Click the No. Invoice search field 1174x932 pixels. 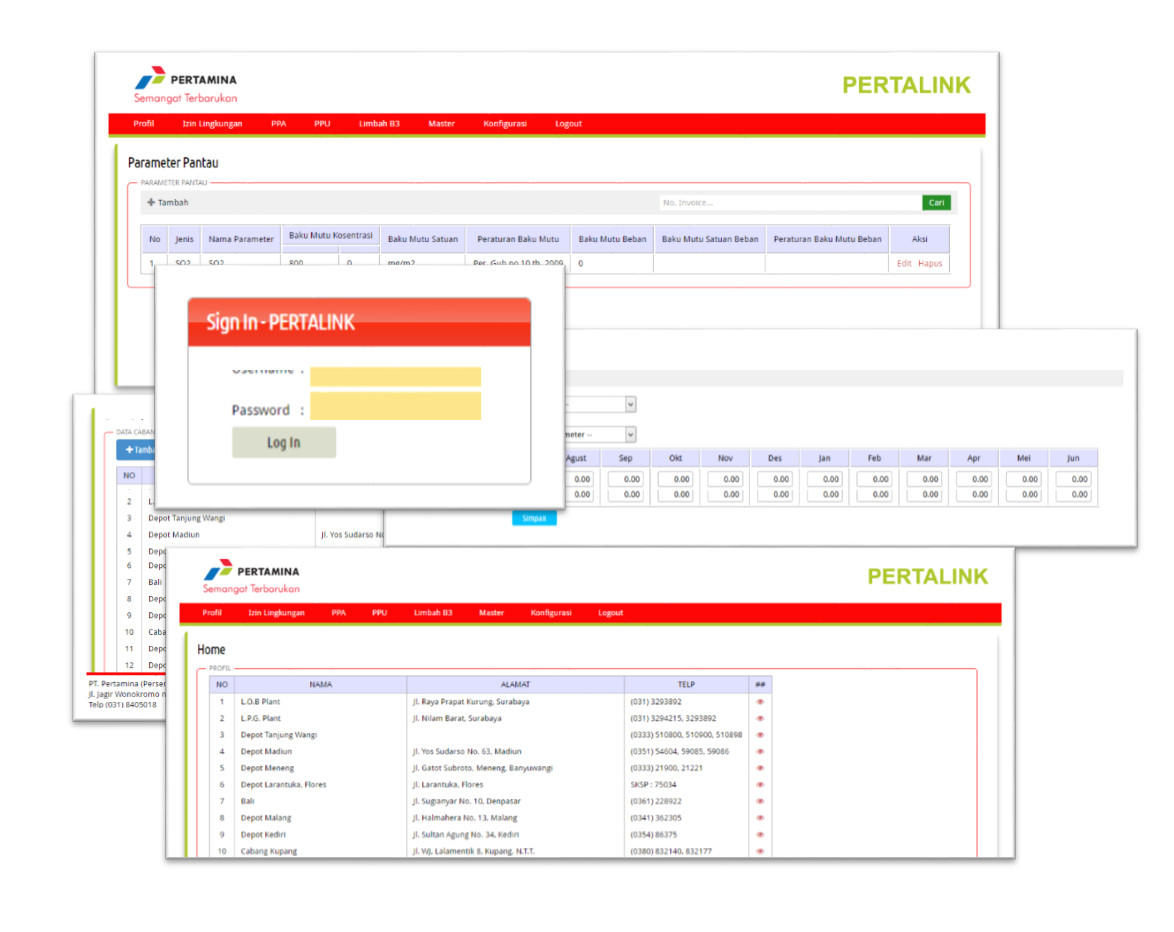(x=788, y=203)
